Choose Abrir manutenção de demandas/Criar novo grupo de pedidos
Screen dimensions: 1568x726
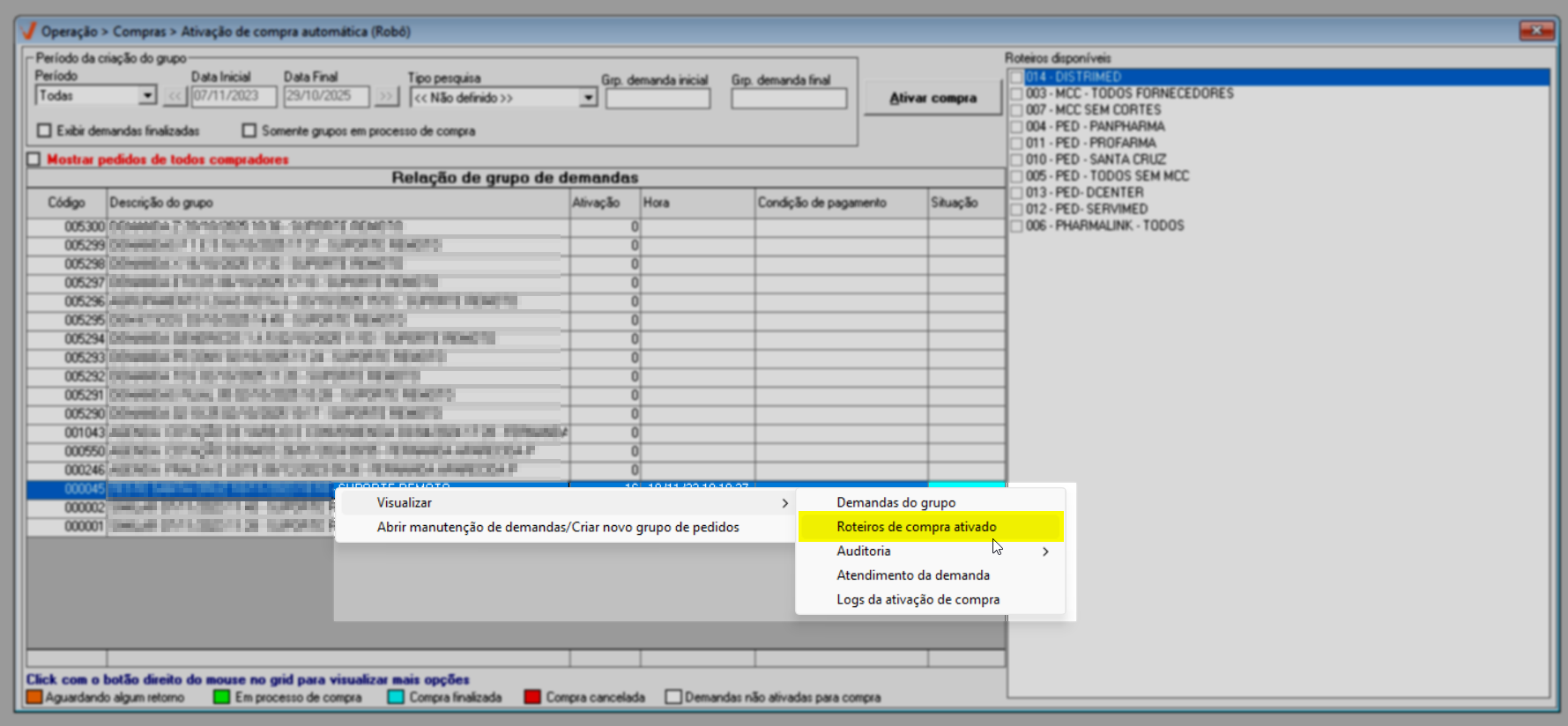point(565,527)
